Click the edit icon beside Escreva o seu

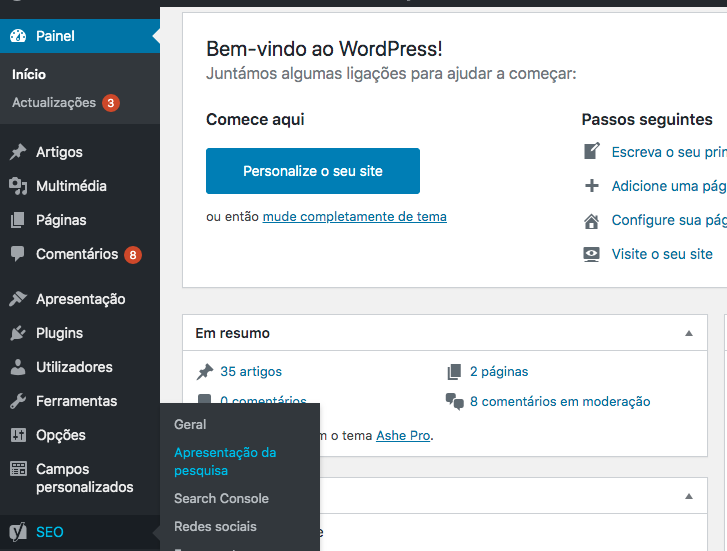pos(592,151)
